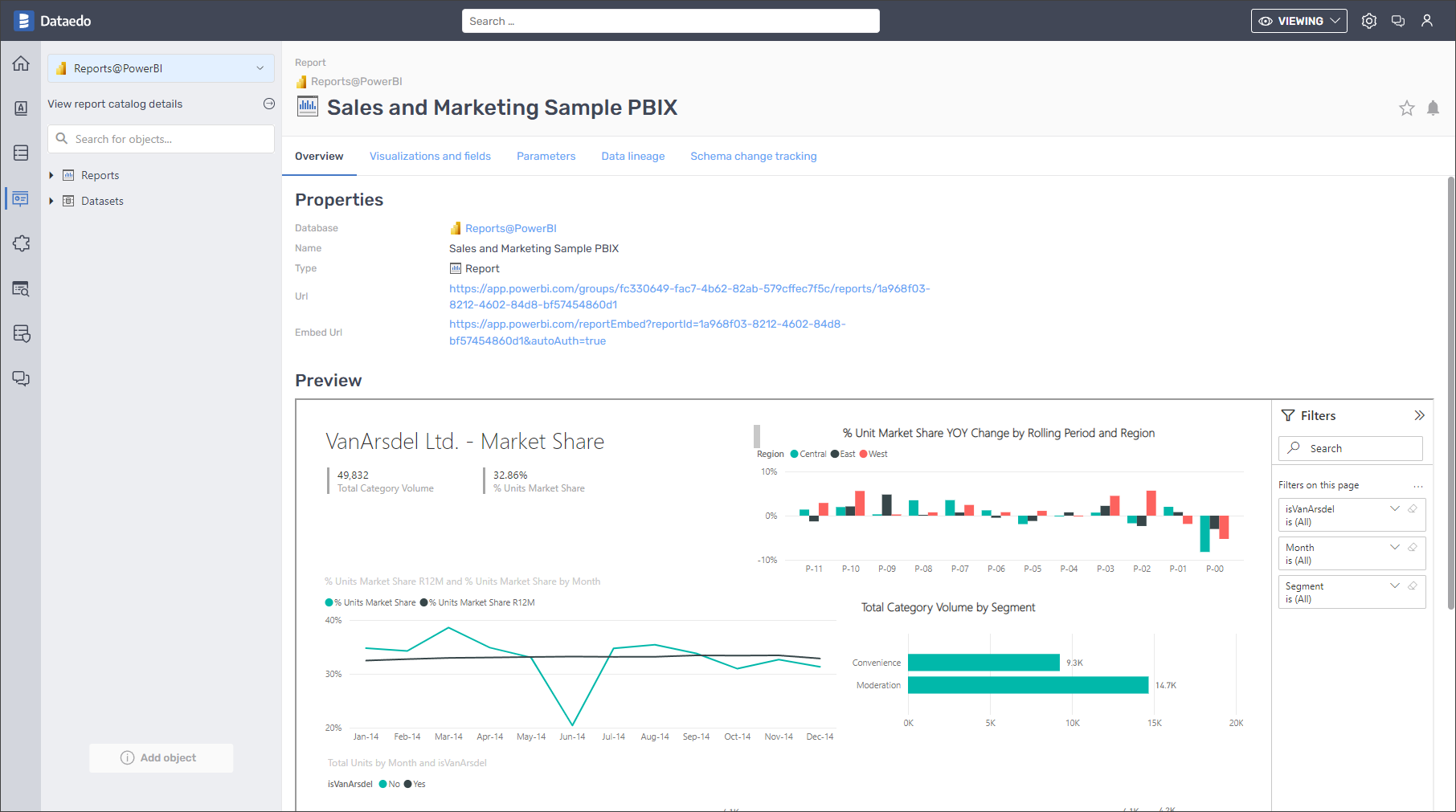Image resolution: width=1456 pixels, height=812 pixels.
Task: Open the Home icon in left sidebar
Action: tap(20, 63)
